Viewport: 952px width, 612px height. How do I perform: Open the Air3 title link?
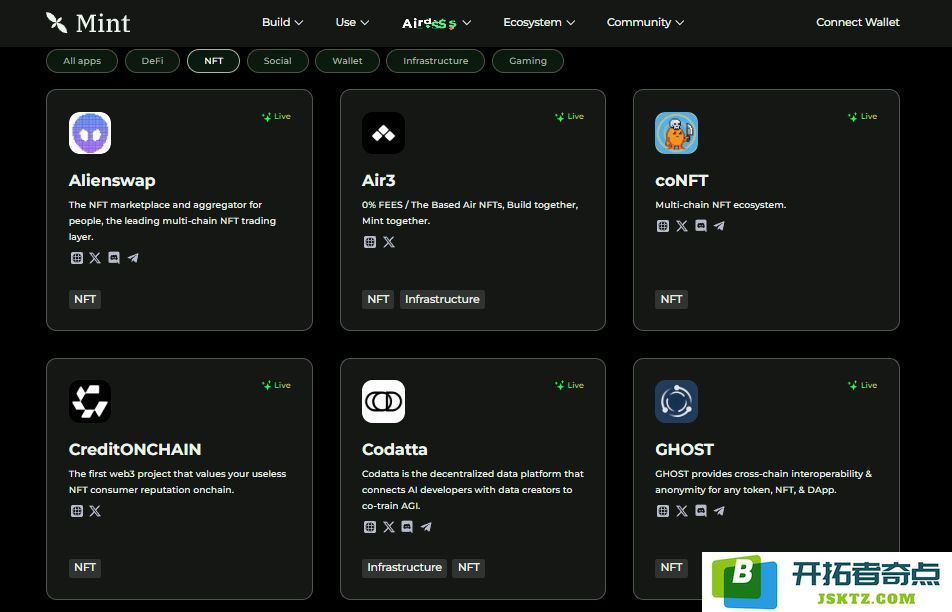pyautogui.click(x=379, y=180)
